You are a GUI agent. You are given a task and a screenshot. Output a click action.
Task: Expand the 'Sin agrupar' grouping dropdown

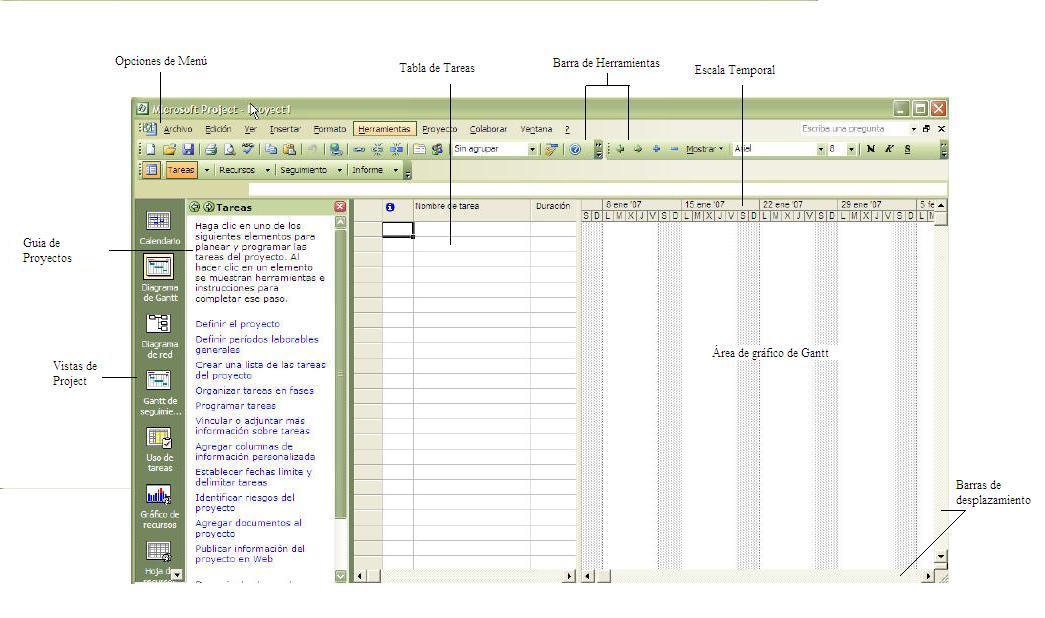coord(532,149)
